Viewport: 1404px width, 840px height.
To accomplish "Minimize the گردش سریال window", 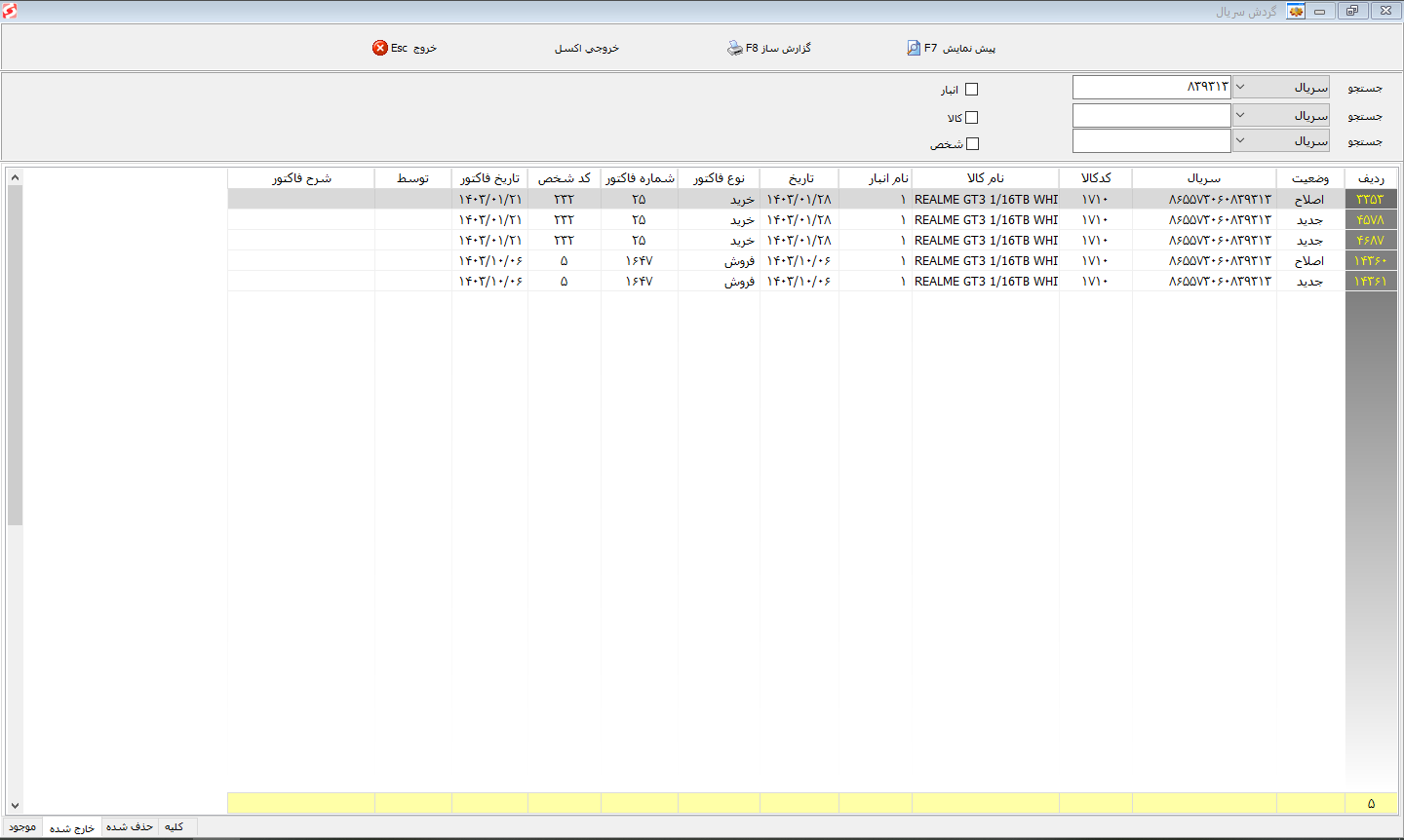I will pos(1319,11).
